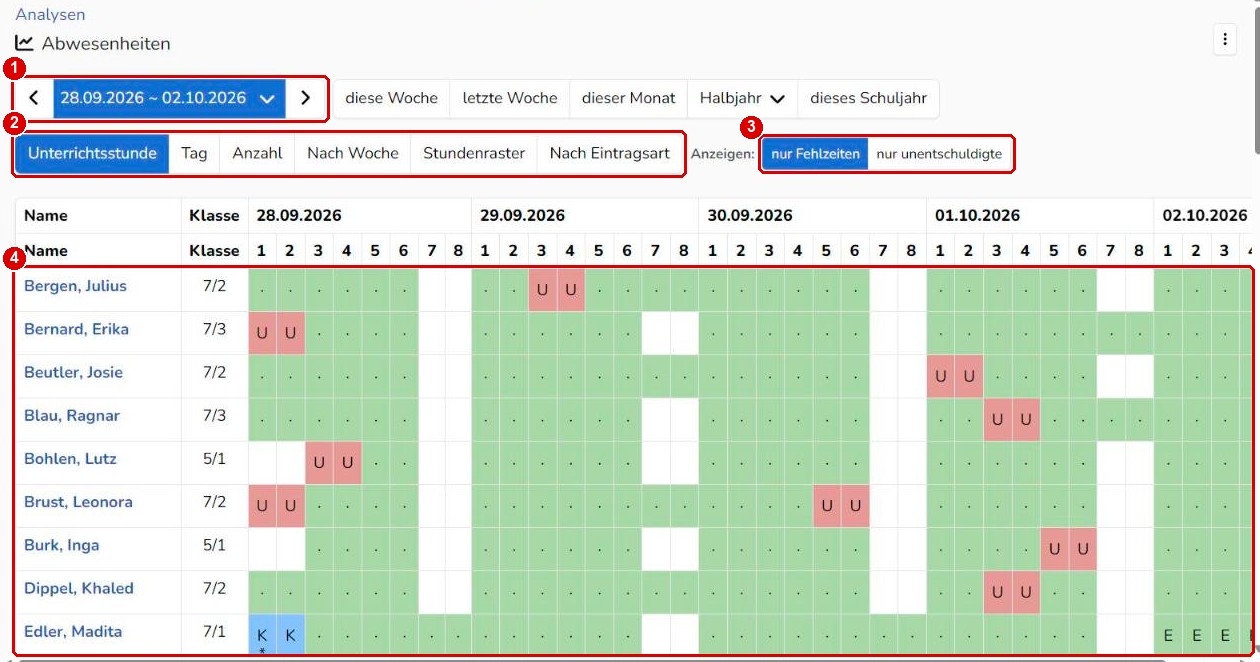Enable the nur Fehlzeiten filter

pos(815,154)
